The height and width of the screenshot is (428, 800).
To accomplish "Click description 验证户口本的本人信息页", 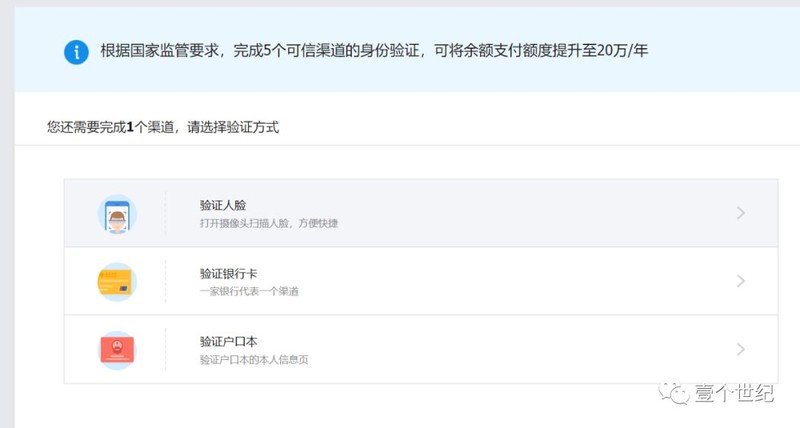I will [x=254, y=360].
